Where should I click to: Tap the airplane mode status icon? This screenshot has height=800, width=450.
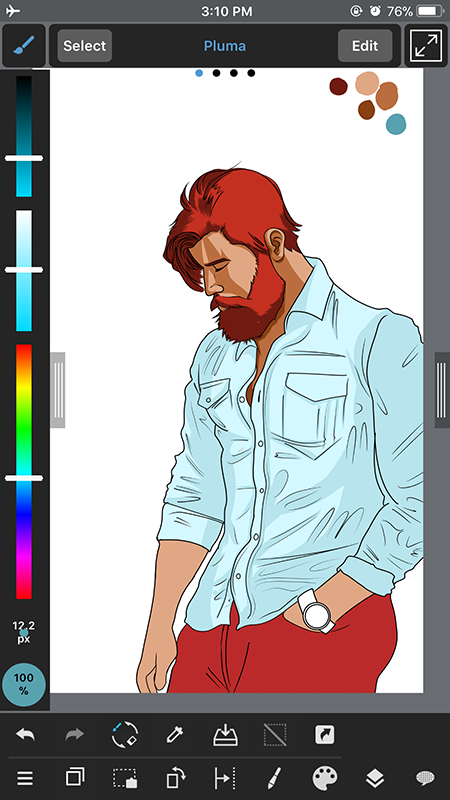point(13,11)
